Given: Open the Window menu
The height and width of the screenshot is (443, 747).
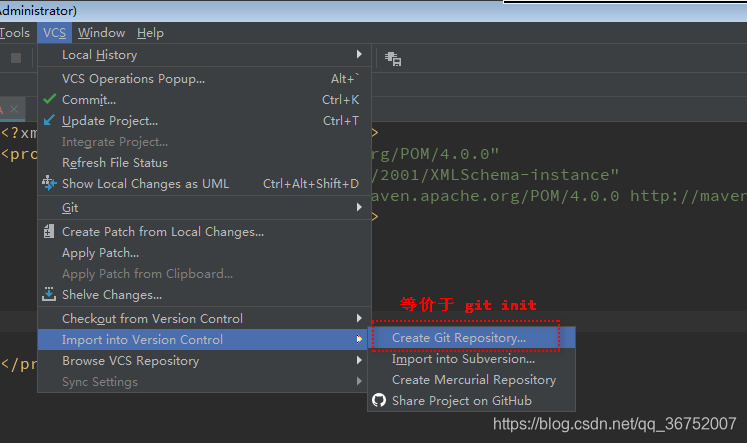Looking at the screenshot, I should (x=101, y=33).
